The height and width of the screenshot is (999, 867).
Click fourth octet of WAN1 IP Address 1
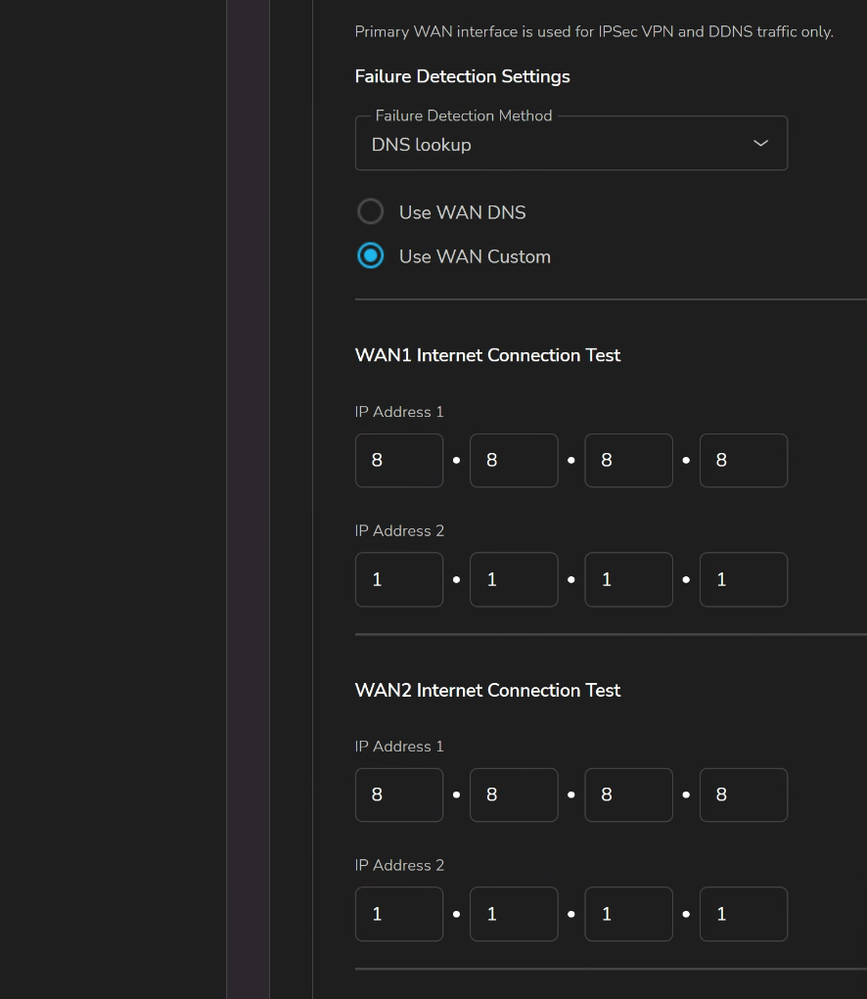coord(743,460)
